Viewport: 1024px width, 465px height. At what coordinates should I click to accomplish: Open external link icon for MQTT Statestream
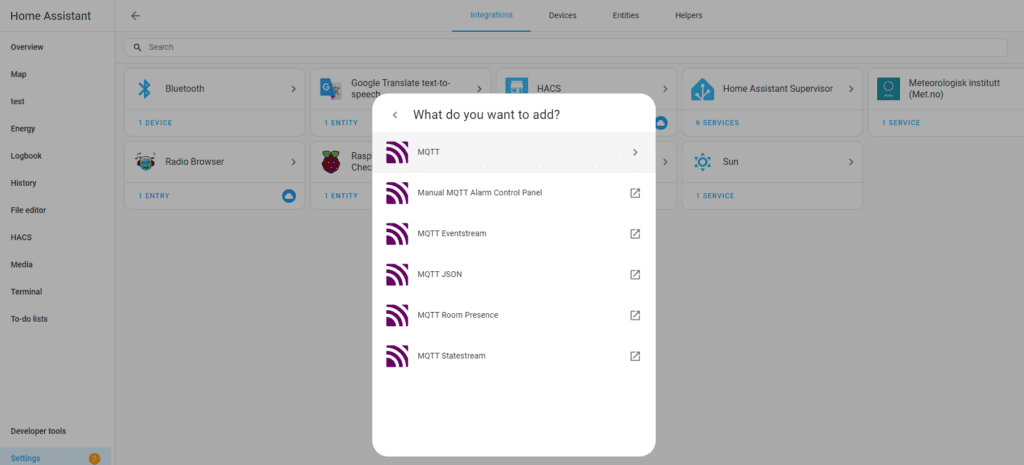tap(635, 356)
